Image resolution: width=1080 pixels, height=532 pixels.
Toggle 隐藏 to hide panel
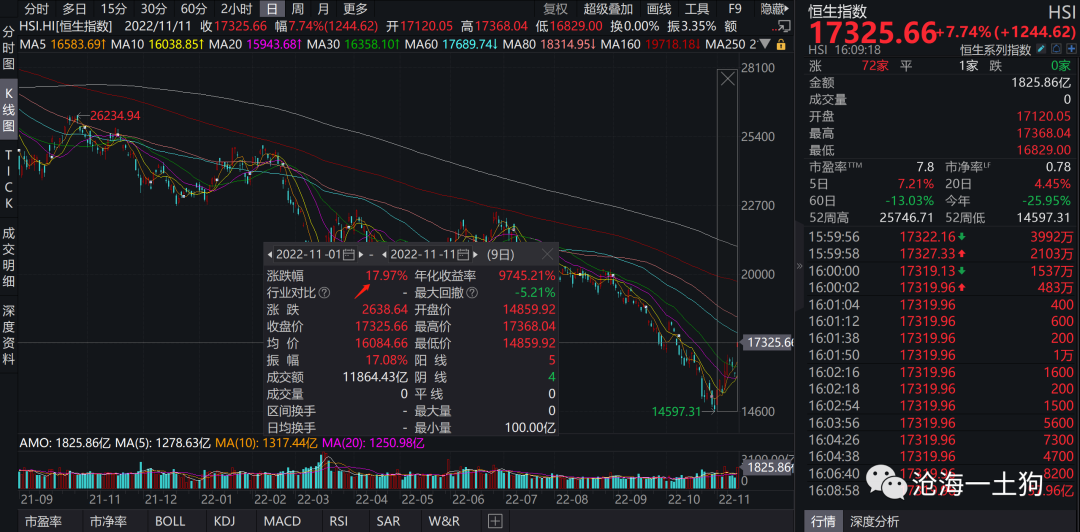tap(773, 9)
